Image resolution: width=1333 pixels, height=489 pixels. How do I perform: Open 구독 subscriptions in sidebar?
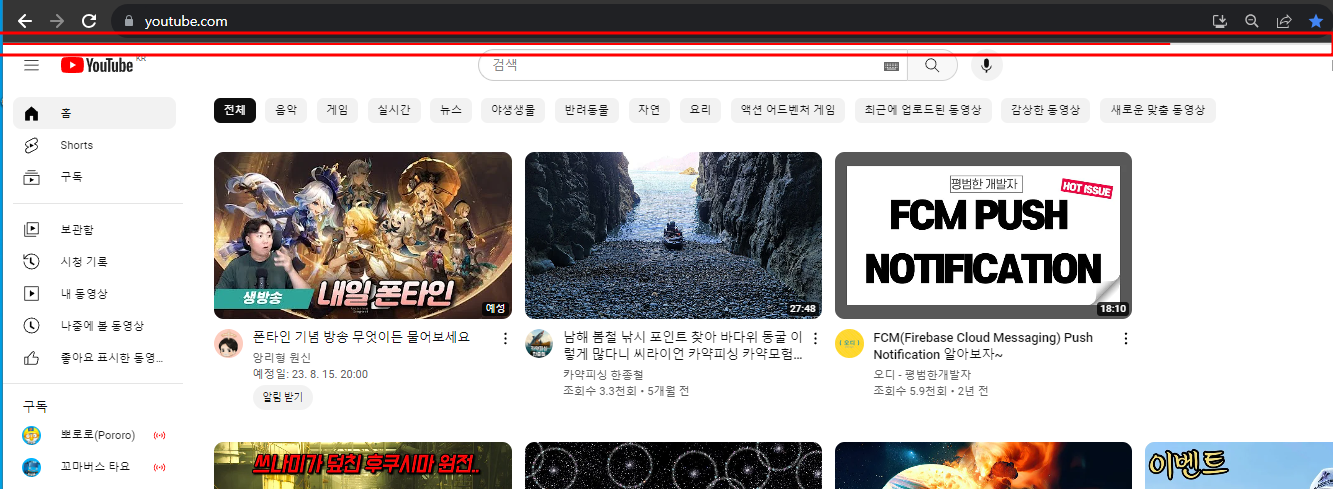[x=94, y=177]
